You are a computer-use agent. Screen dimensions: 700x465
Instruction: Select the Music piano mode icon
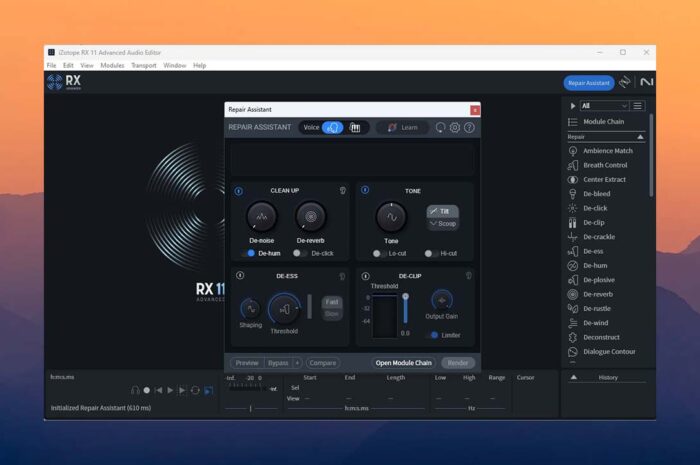coord(355,128)
